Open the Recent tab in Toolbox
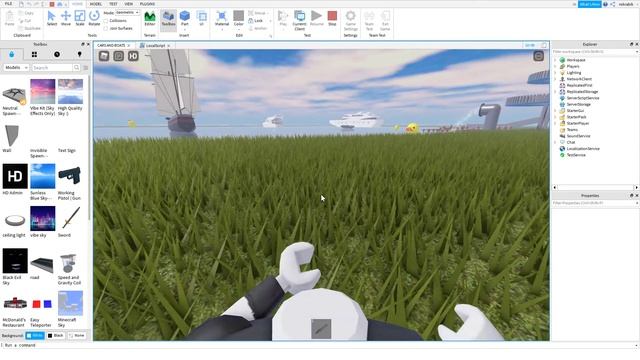The width and height of the screenshot is (640, 360). [57, 54]
